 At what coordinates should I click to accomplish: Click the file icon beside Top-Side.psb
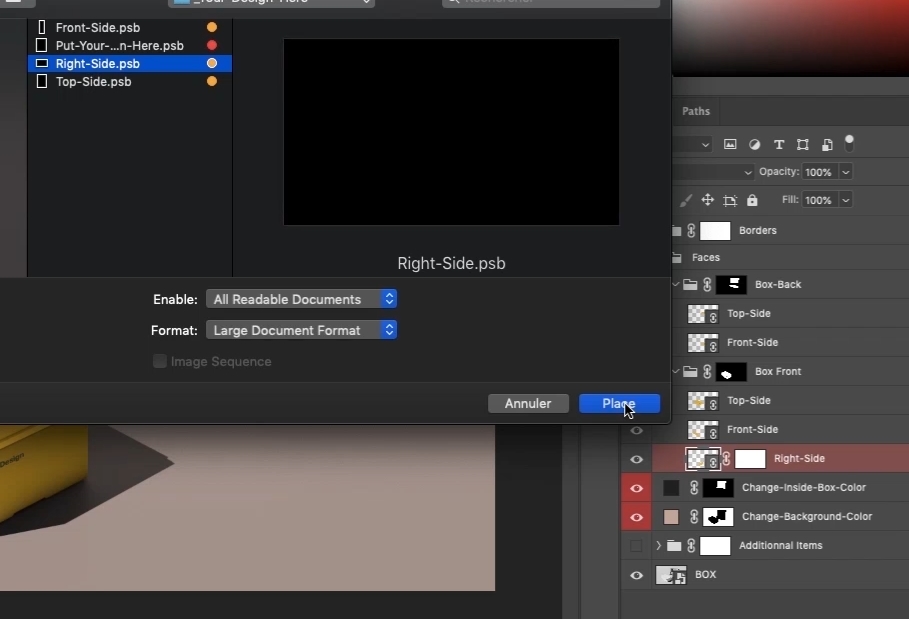coord(42,81)
